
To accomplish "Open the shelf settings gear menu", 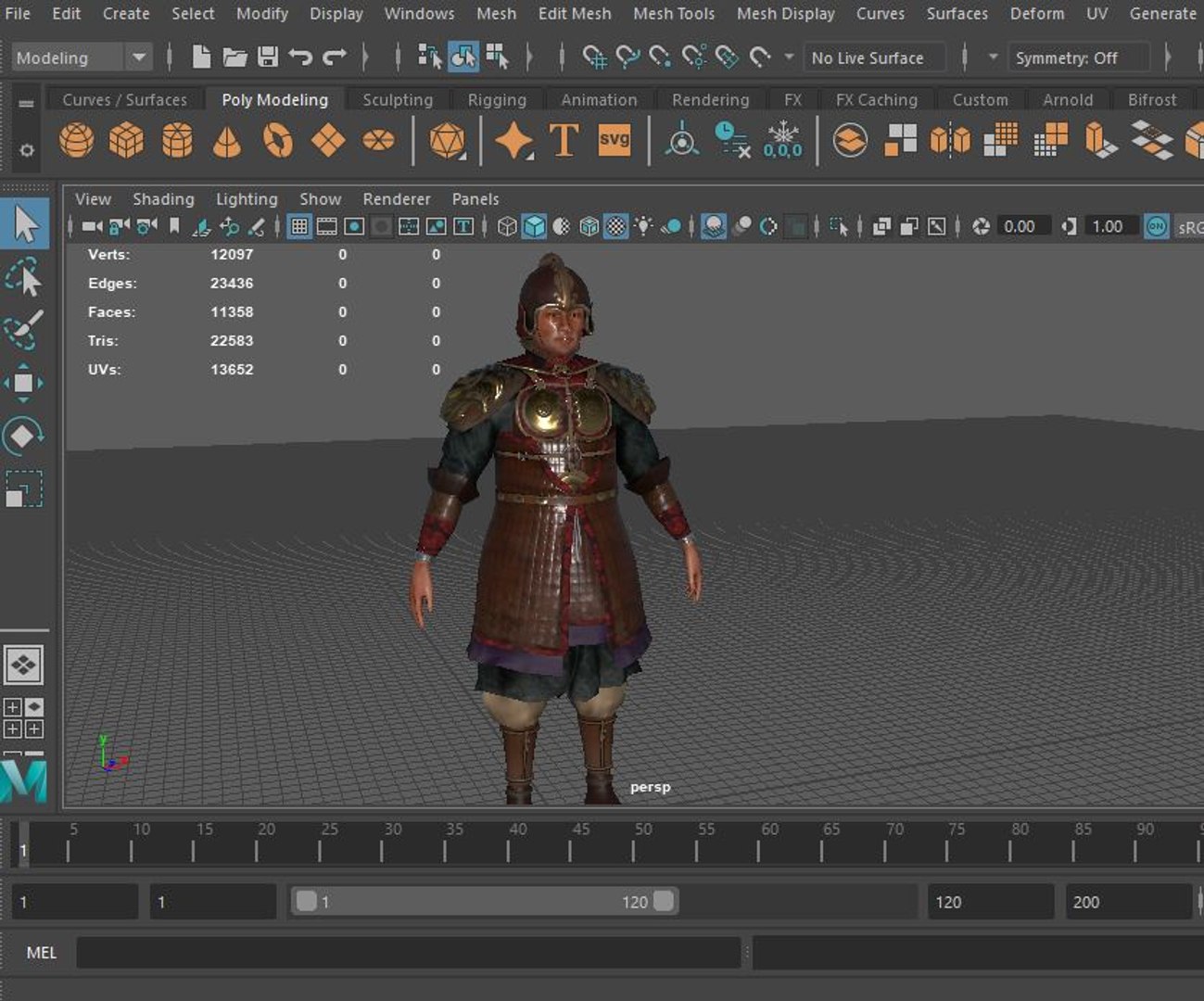I will pos(26,149).
